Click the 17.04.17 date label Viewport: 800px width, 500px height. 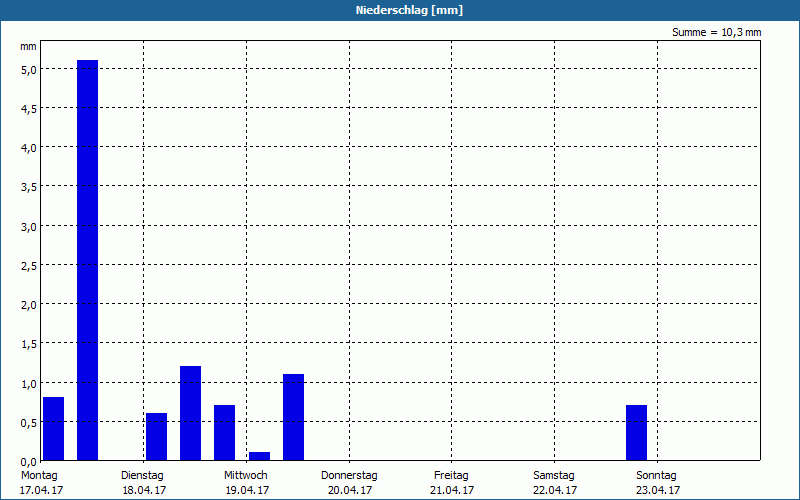click(41, 490)
